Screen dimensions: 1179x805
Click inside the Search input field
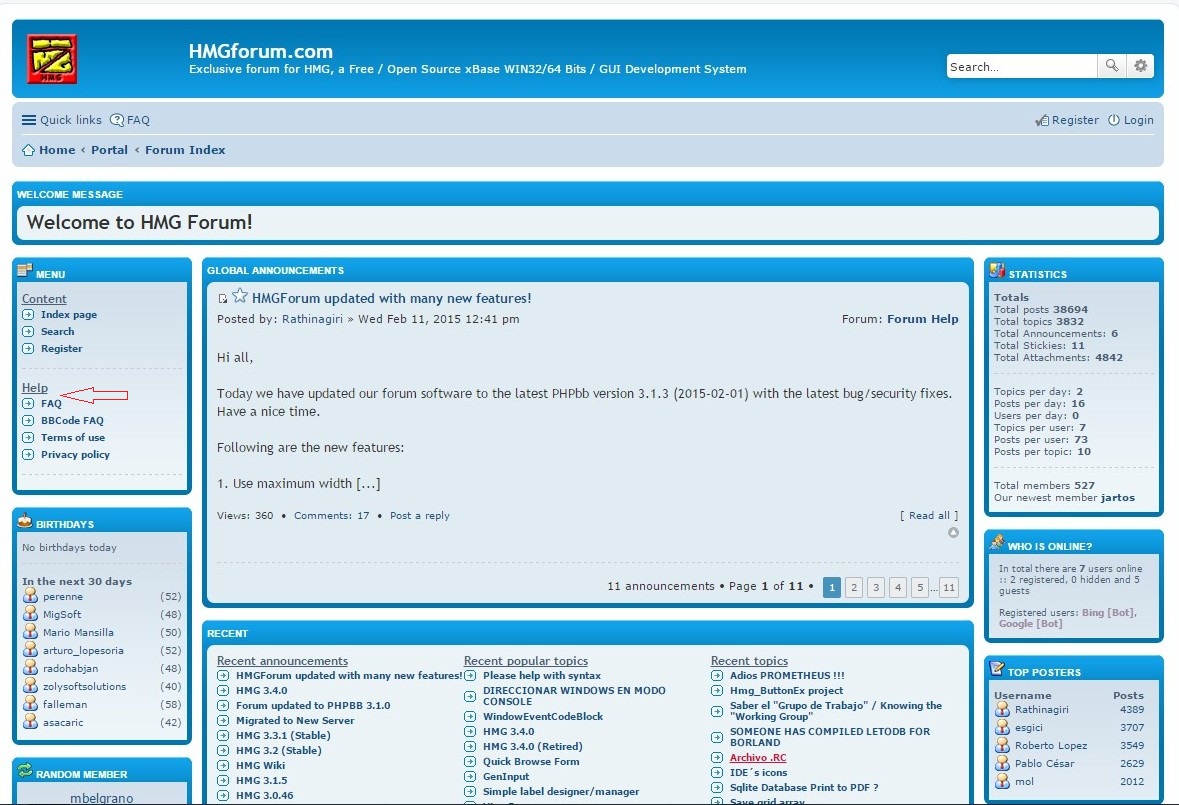coord(1020,65)
